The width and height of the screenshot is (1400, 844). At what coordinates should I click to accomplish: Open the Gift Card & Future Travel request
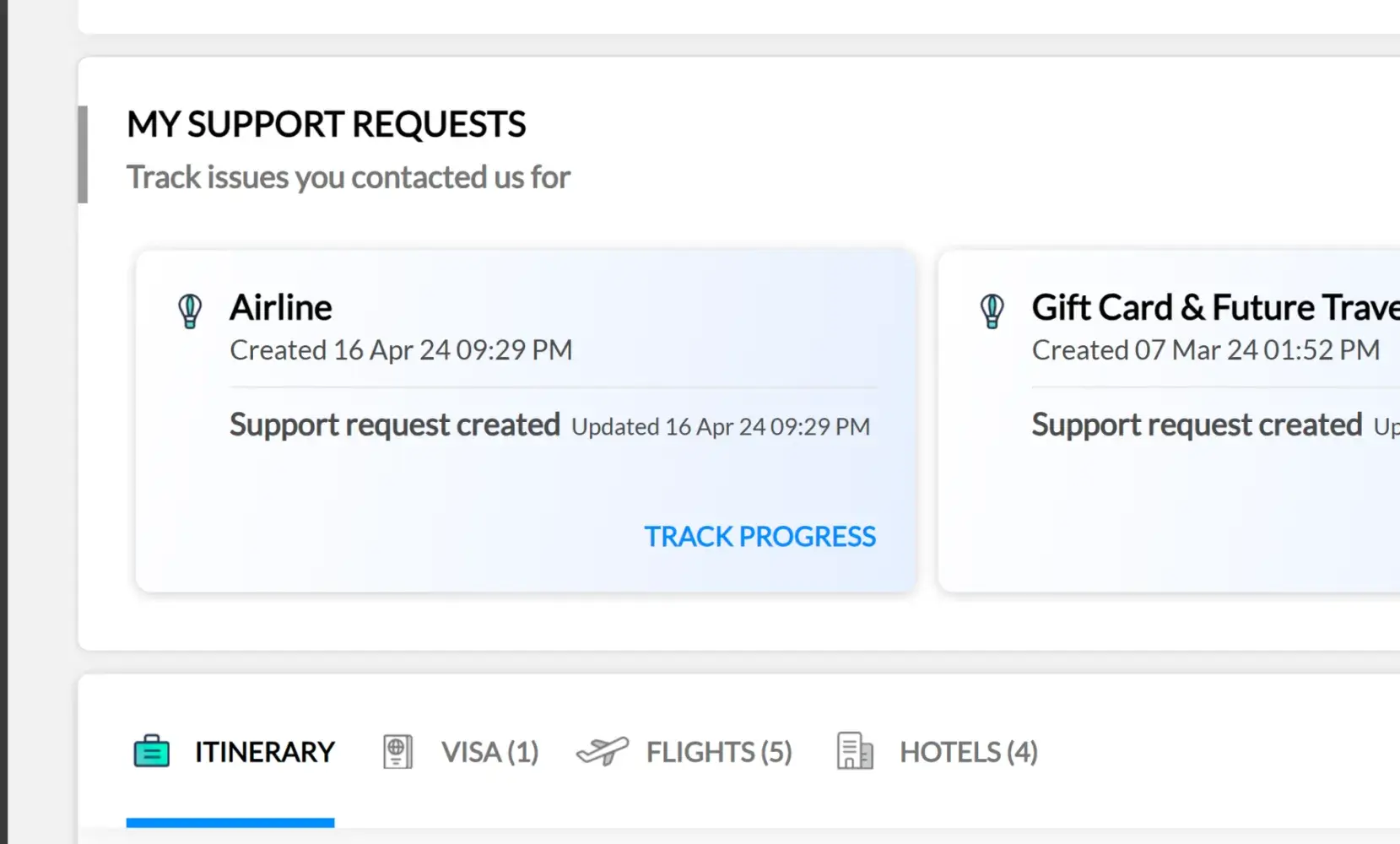[1214, 307]
